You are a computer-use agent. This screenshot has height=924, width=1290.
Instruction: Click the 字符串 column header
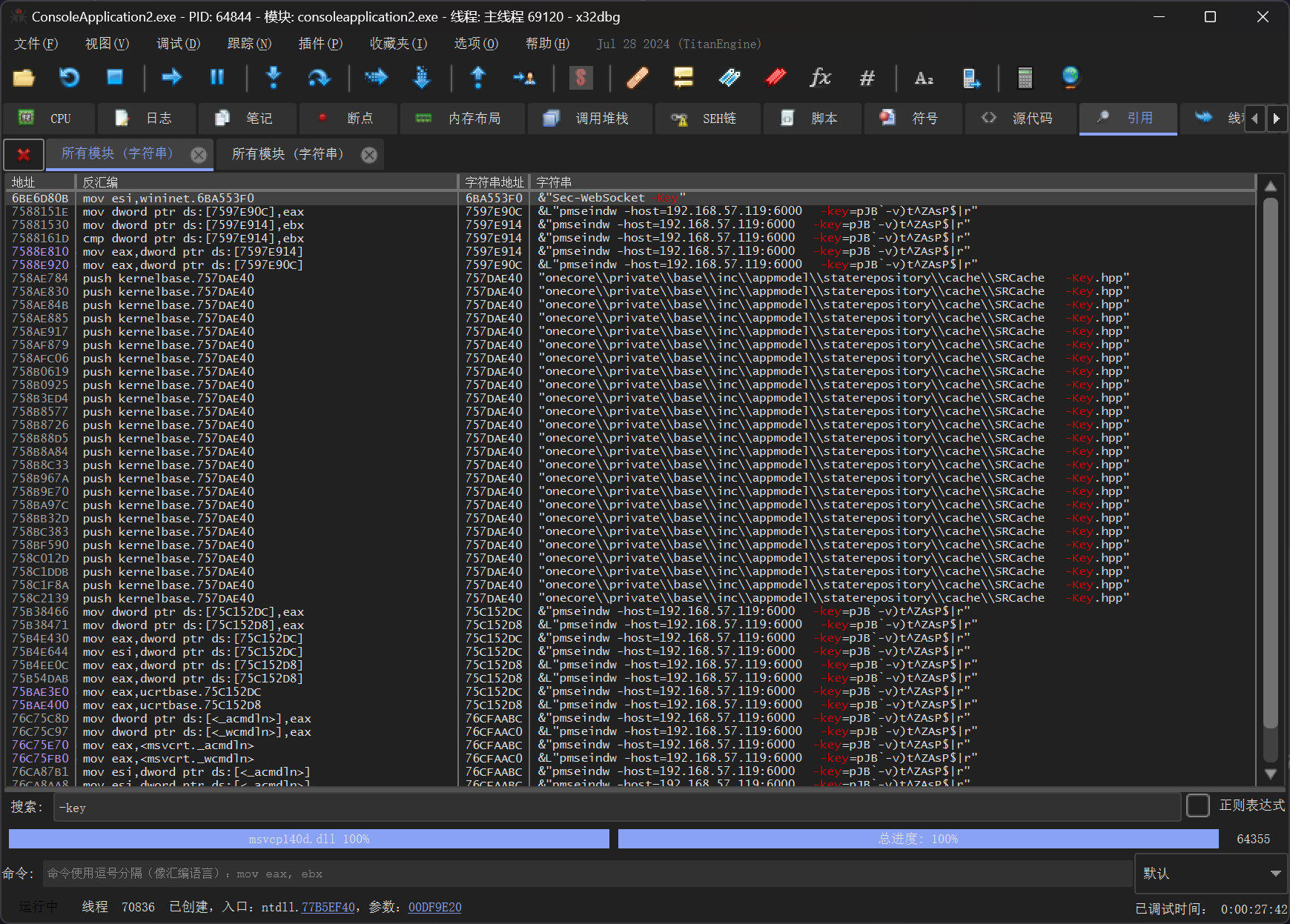click(x=893, y=182)
